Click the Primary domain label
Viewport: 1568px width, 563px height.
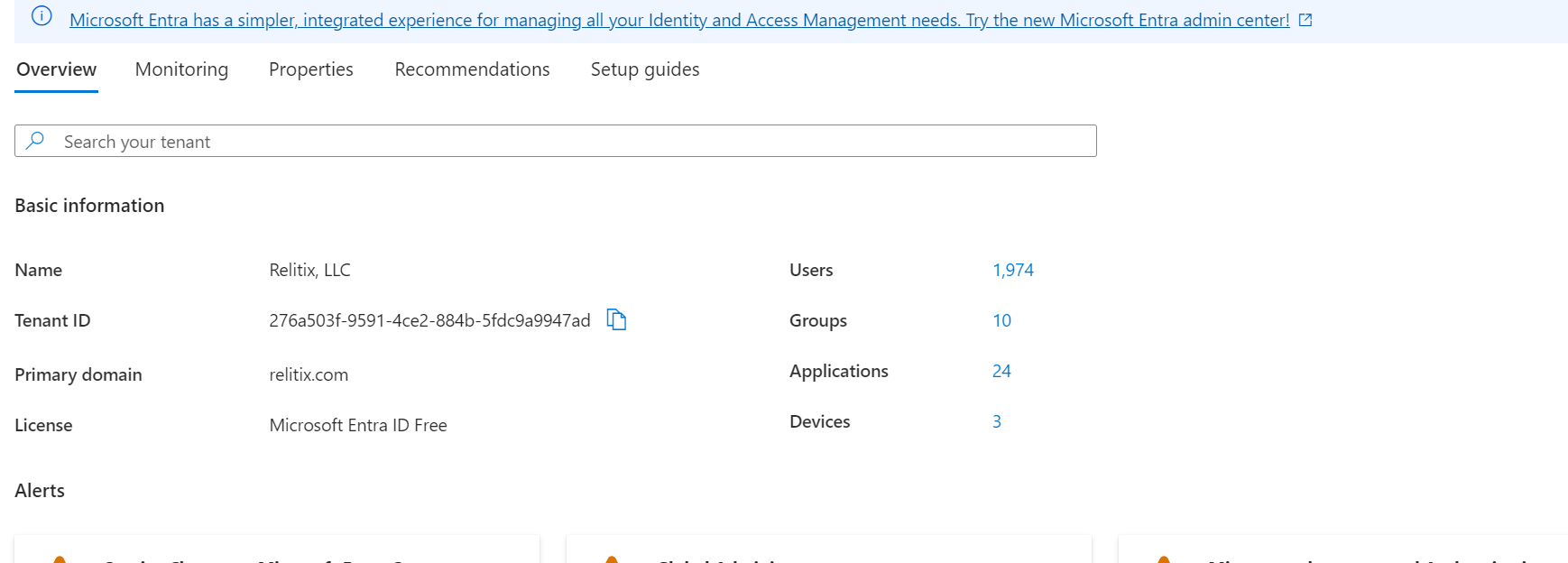point(78,374)
